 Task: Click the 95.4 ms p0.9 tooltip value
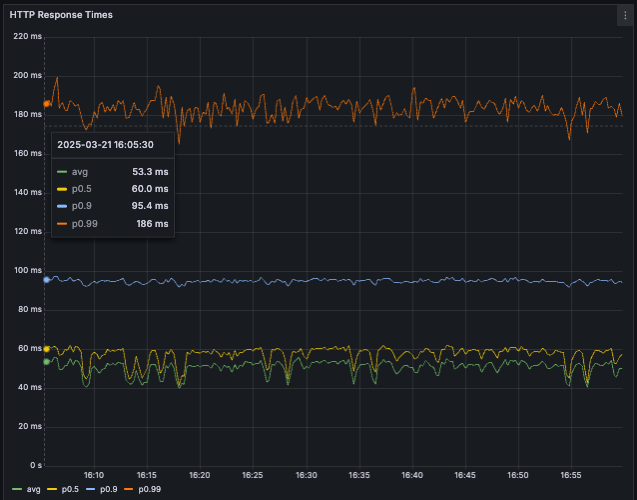coord(150,206)
